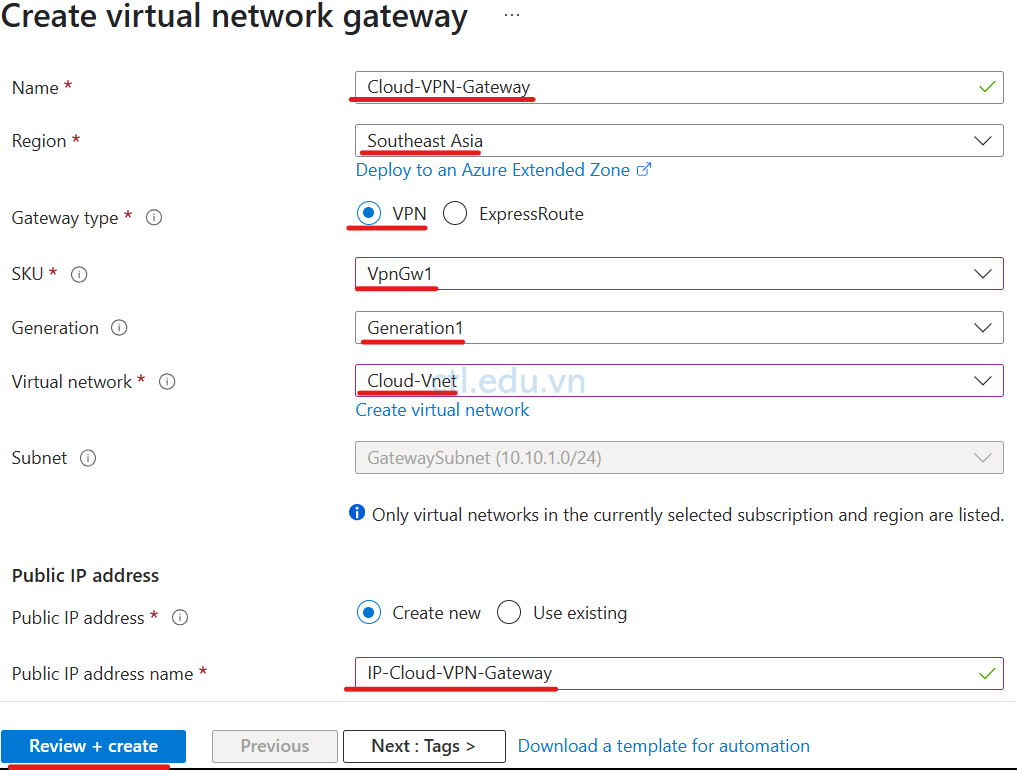Open the Generation dropdown showing Generation1
This screenshot has width=1017, height=770.
(x=679, y=328)
